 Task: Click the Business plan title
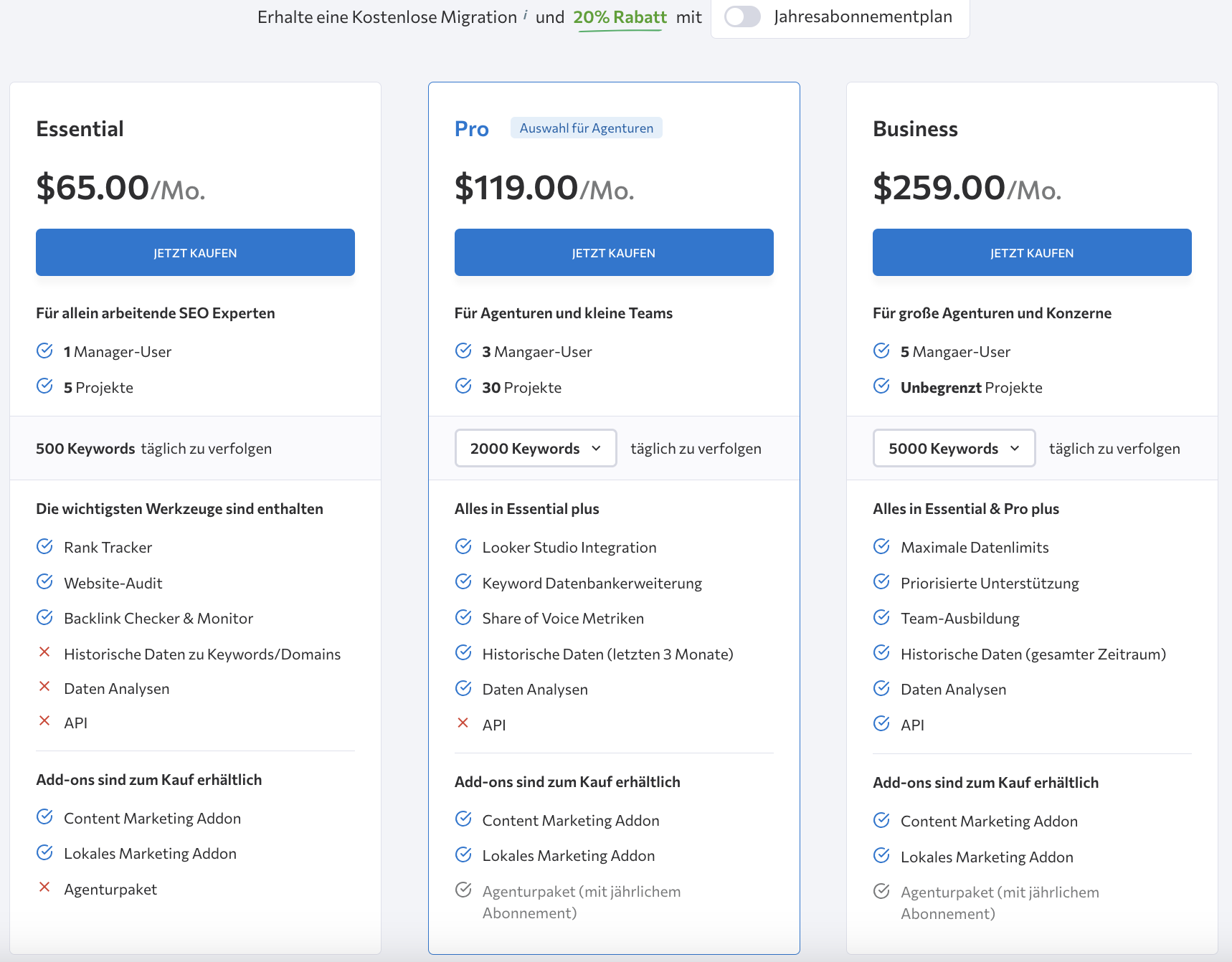(x=915, y=129)
